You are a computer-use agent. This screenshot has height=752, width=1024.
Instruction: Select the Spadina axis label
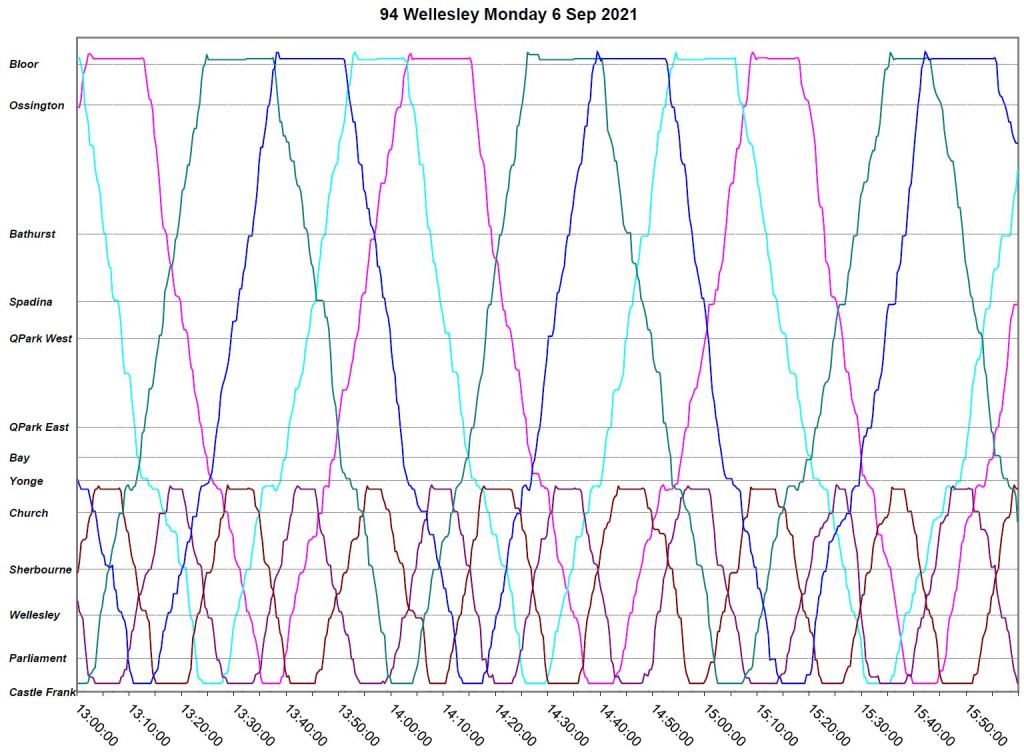tap(30, 302)
